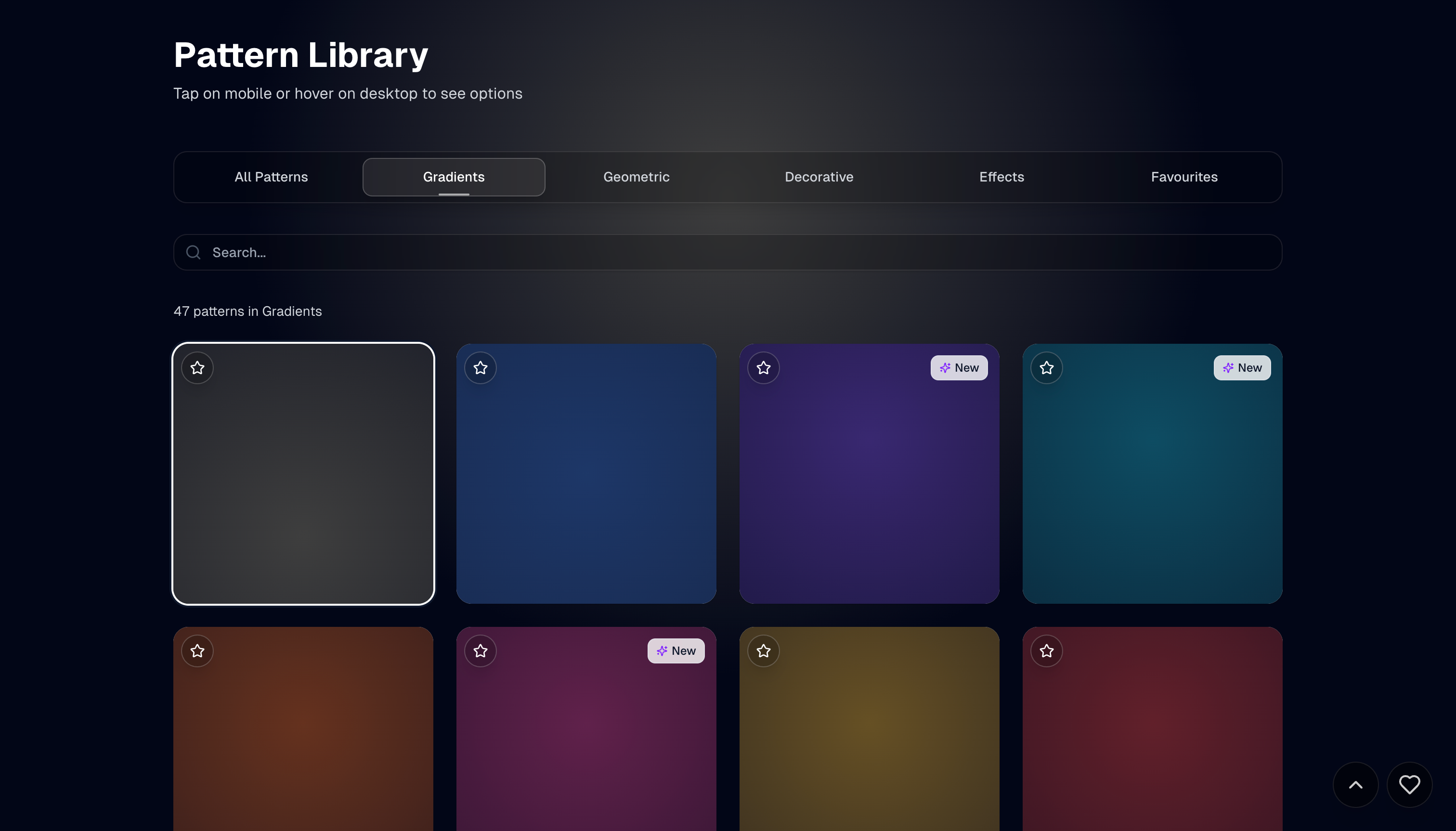Favourite the olive gold gradient pattern star
This screenshot has width=1456, height=831.
(x=764, y=650)
